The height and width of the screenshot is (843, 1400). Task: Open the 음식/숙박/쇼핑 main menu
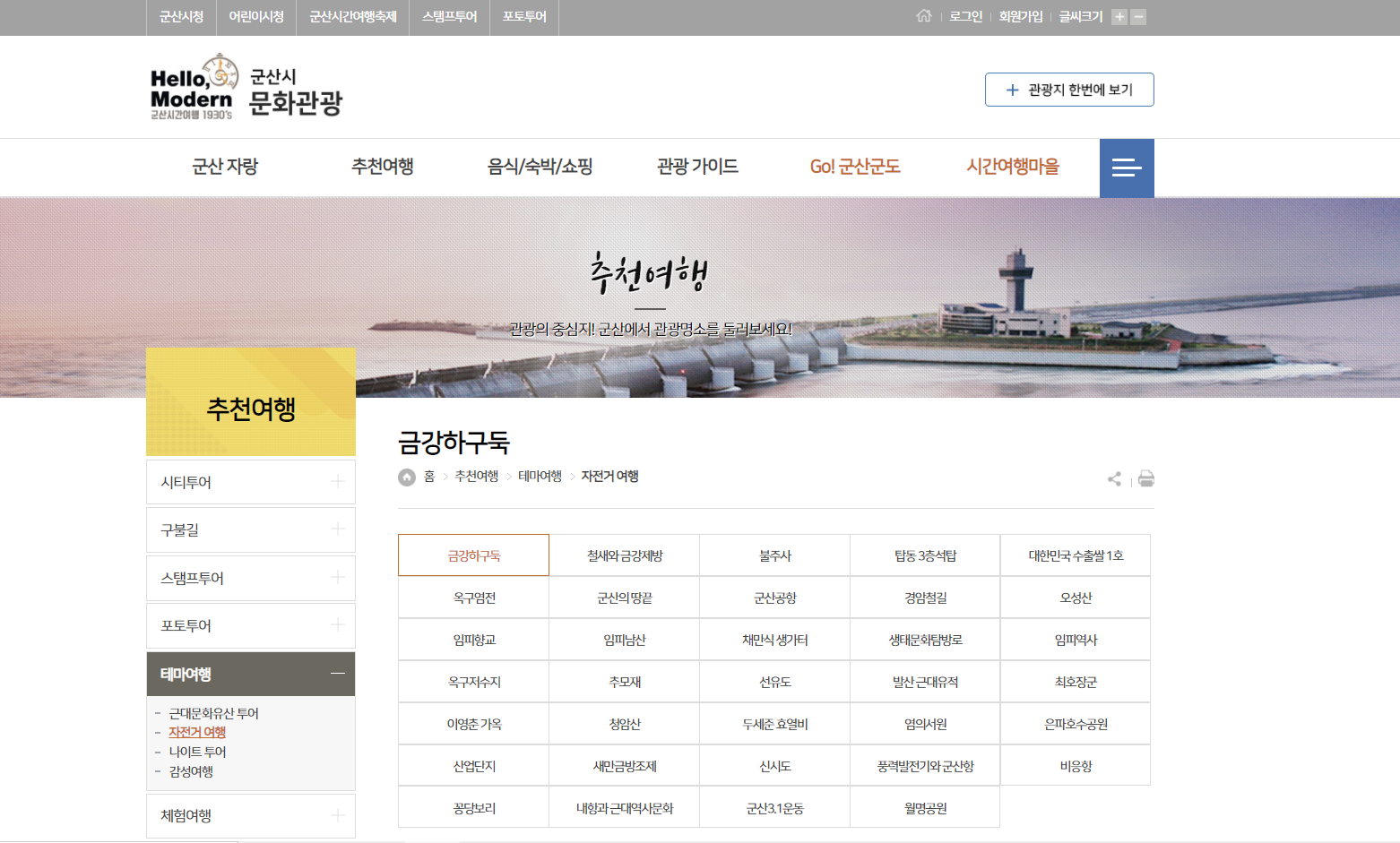pos(540,167)
